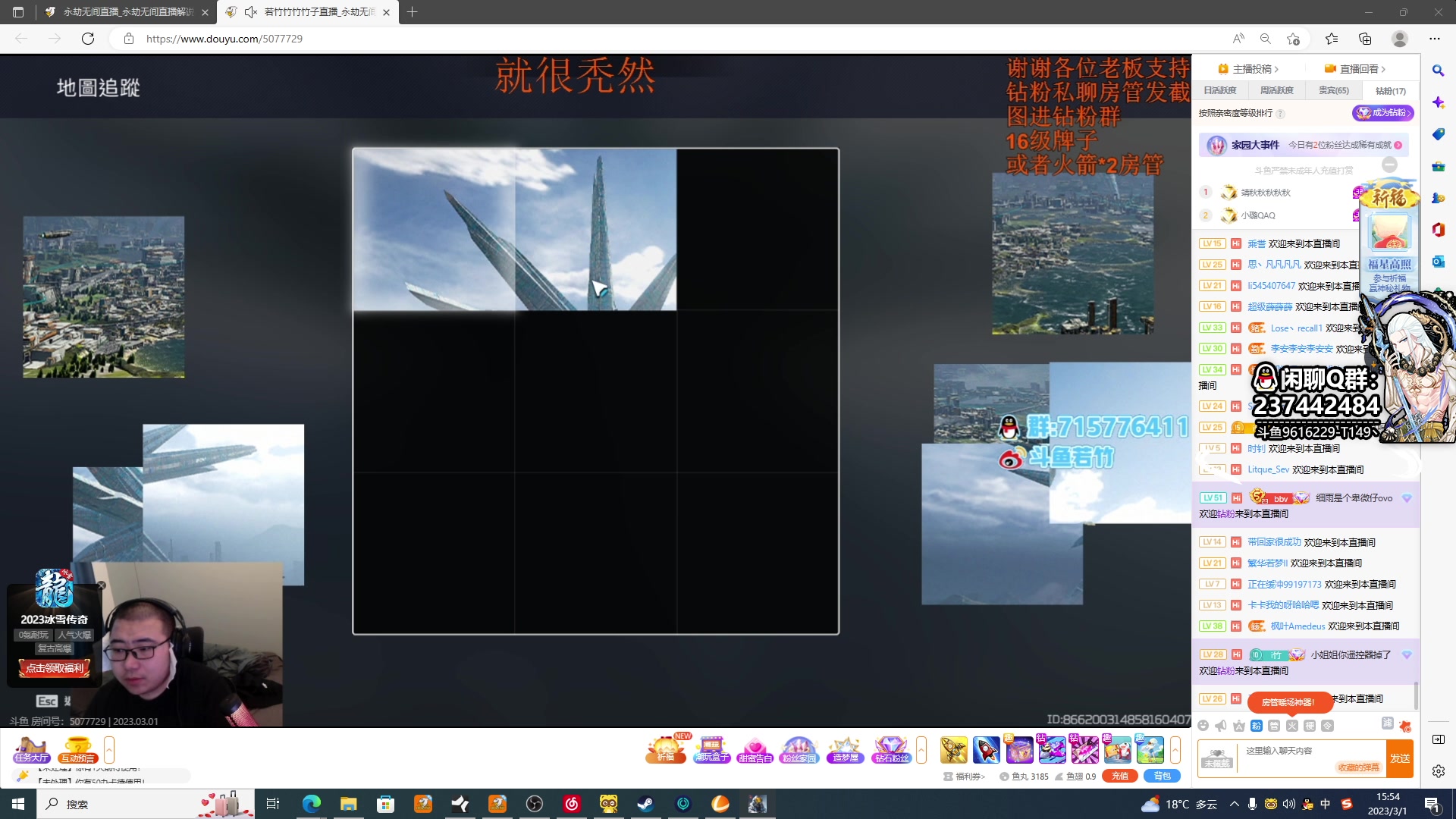This screenshot has width=1456, height=819.
Task: Open the 背包 backpack button
Action: click(x=1163, y=776)
